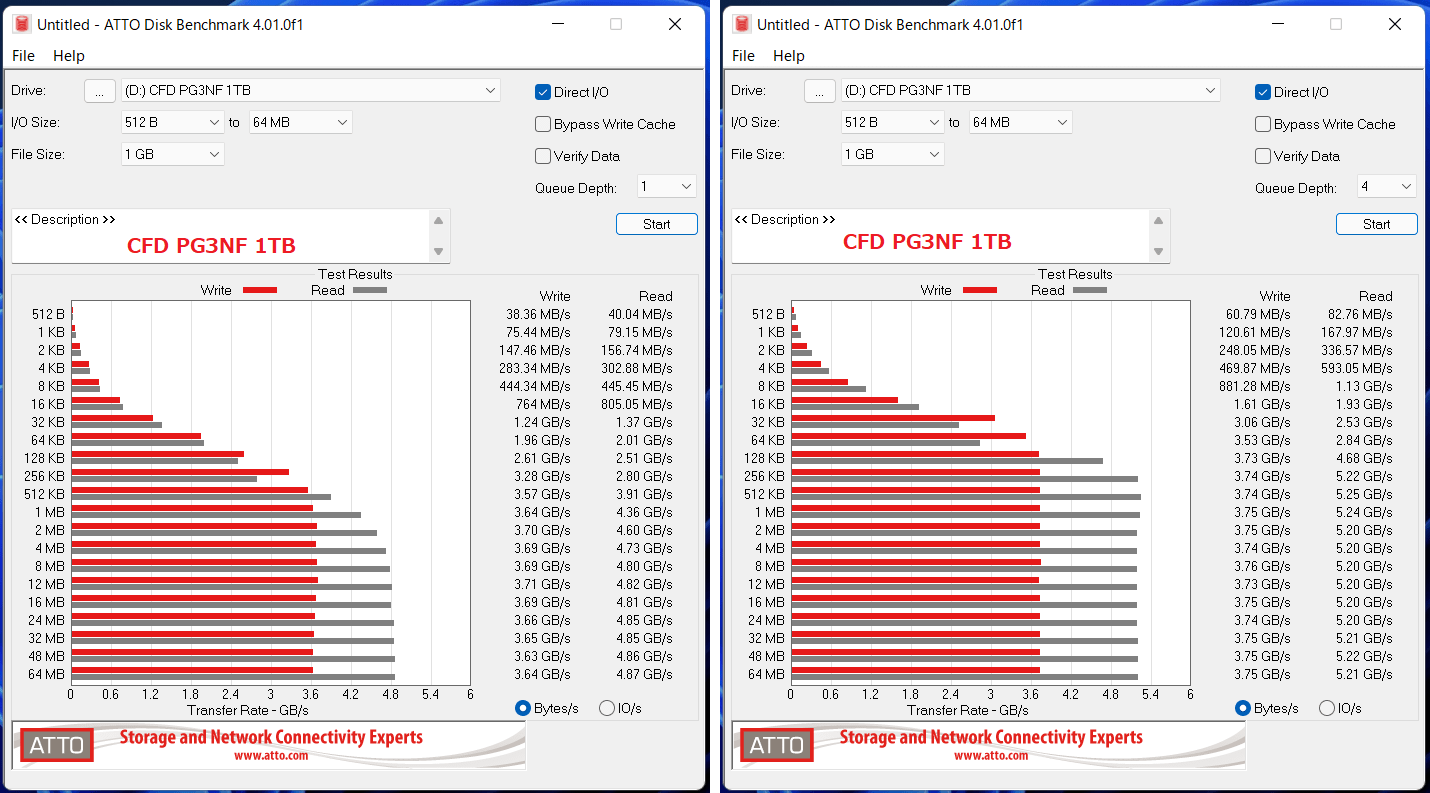Open File Size 1 GB dropdown in right window
The image size is (1430, 793).
(892, 154)
